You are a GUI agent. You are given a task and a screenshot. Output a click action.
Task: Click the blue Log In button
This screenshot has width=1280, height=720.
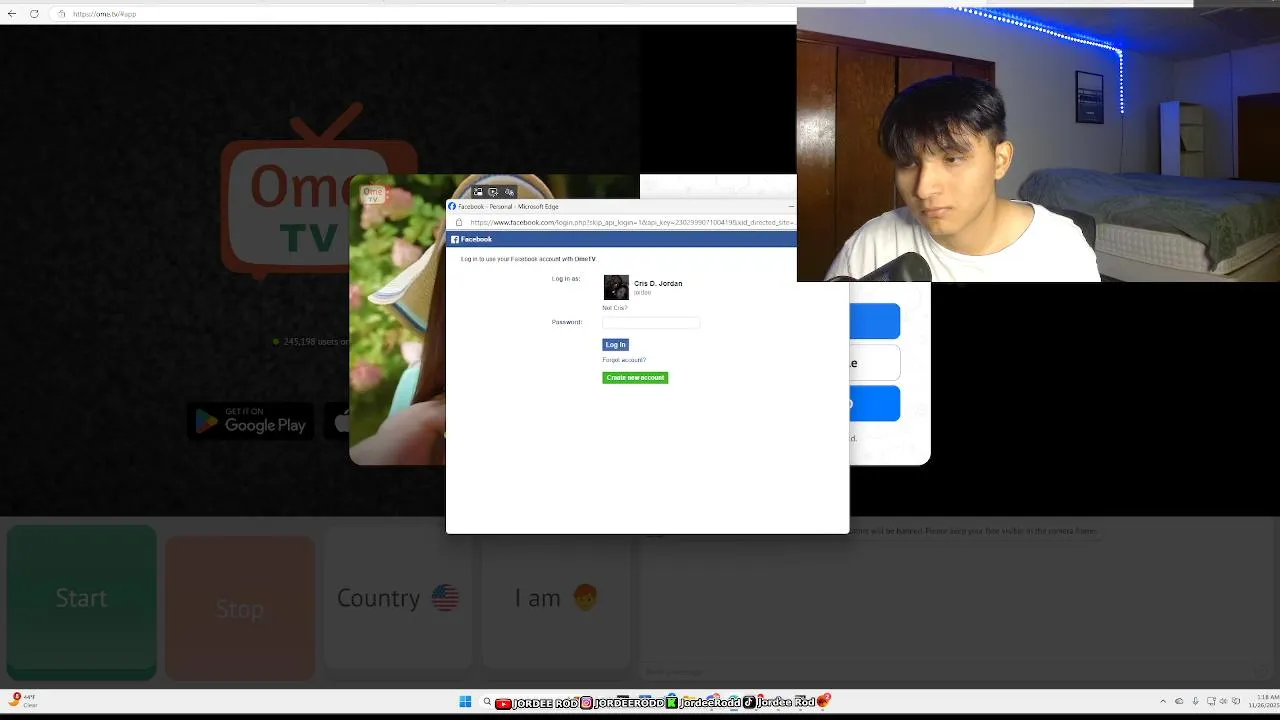pos(615,345)
